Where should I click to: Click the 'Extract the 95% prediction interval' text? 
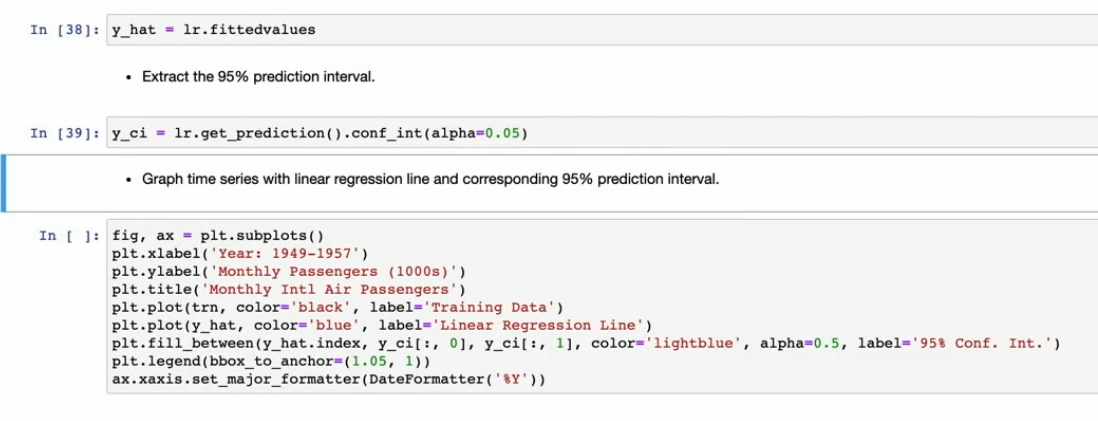(259, 76)
